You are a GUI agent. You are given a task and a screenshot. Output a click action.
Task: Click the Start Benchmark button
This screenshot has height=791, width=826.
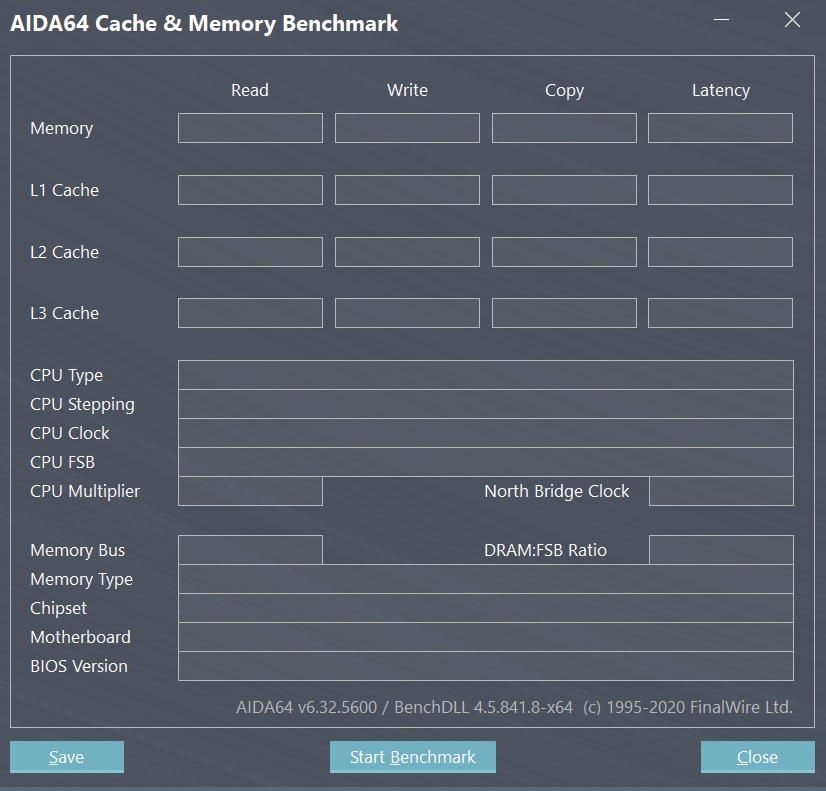click(x=413, y=757)
